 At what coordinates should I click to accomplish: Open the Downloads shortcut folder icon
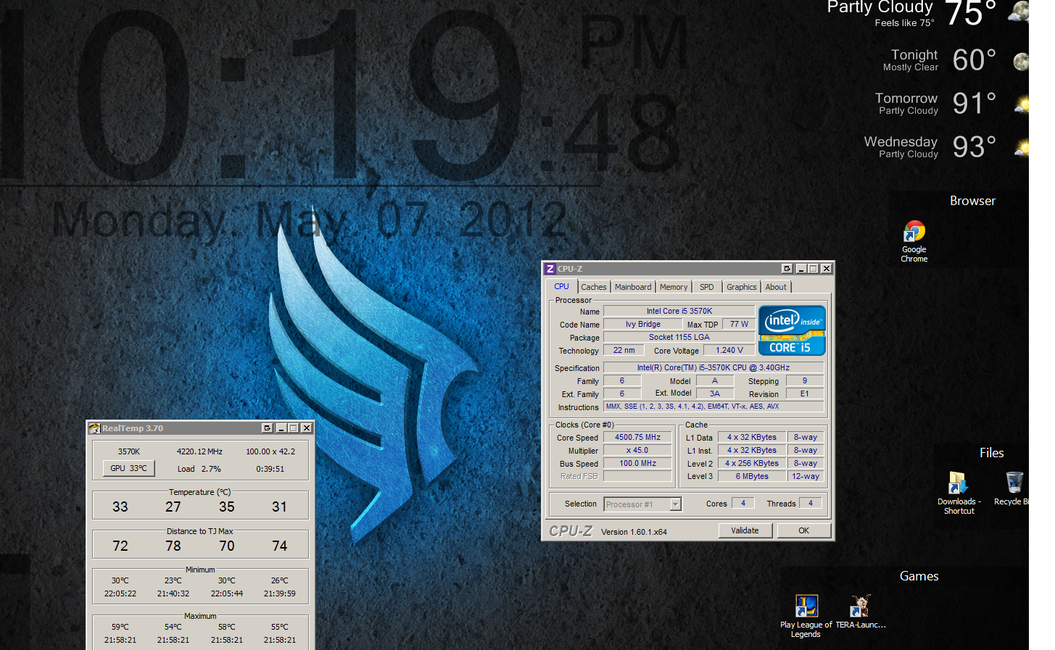tap(957, 483)
